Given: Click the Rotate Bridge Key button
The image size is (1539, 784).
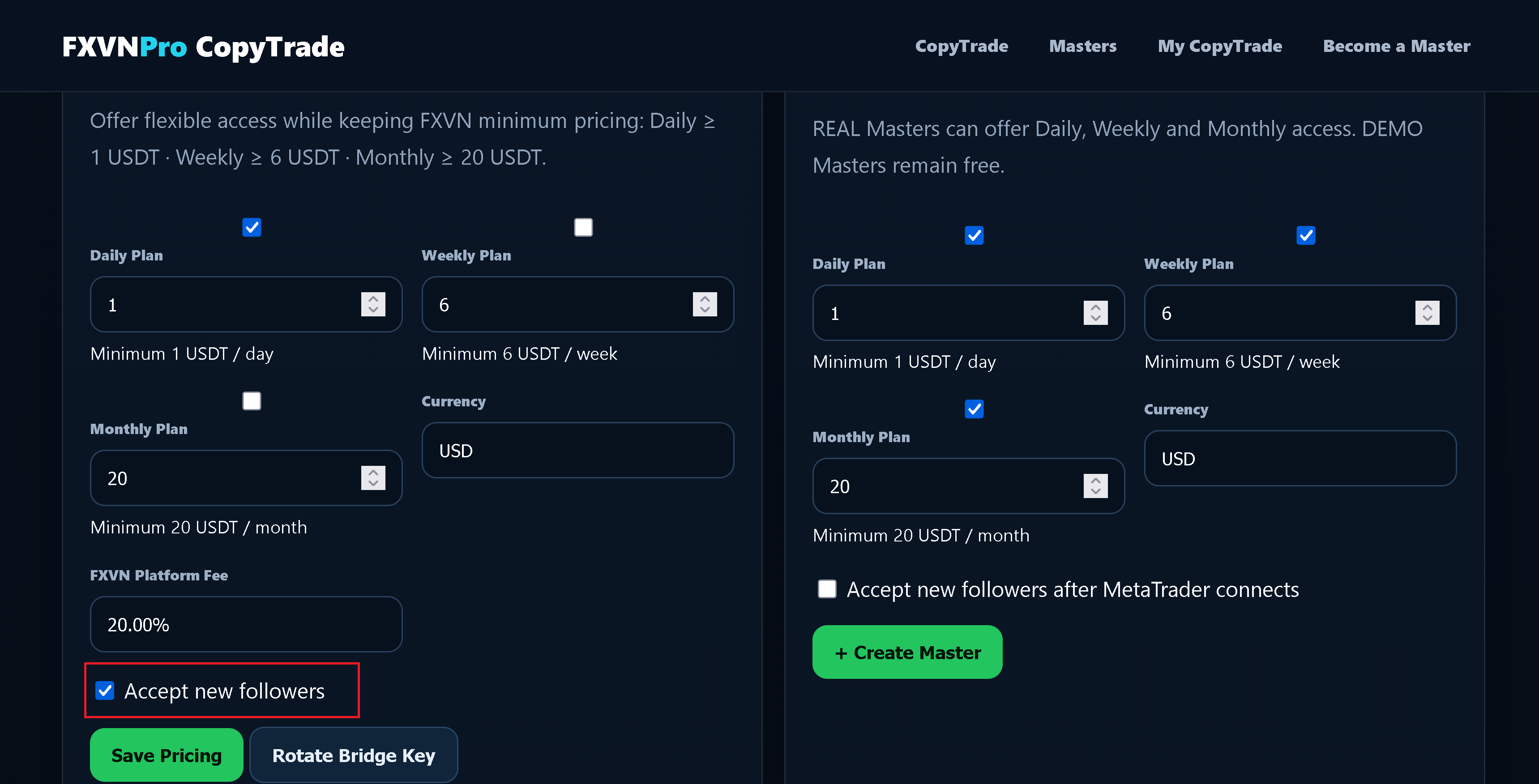Looking at the screenshot, I should point(353,755).
